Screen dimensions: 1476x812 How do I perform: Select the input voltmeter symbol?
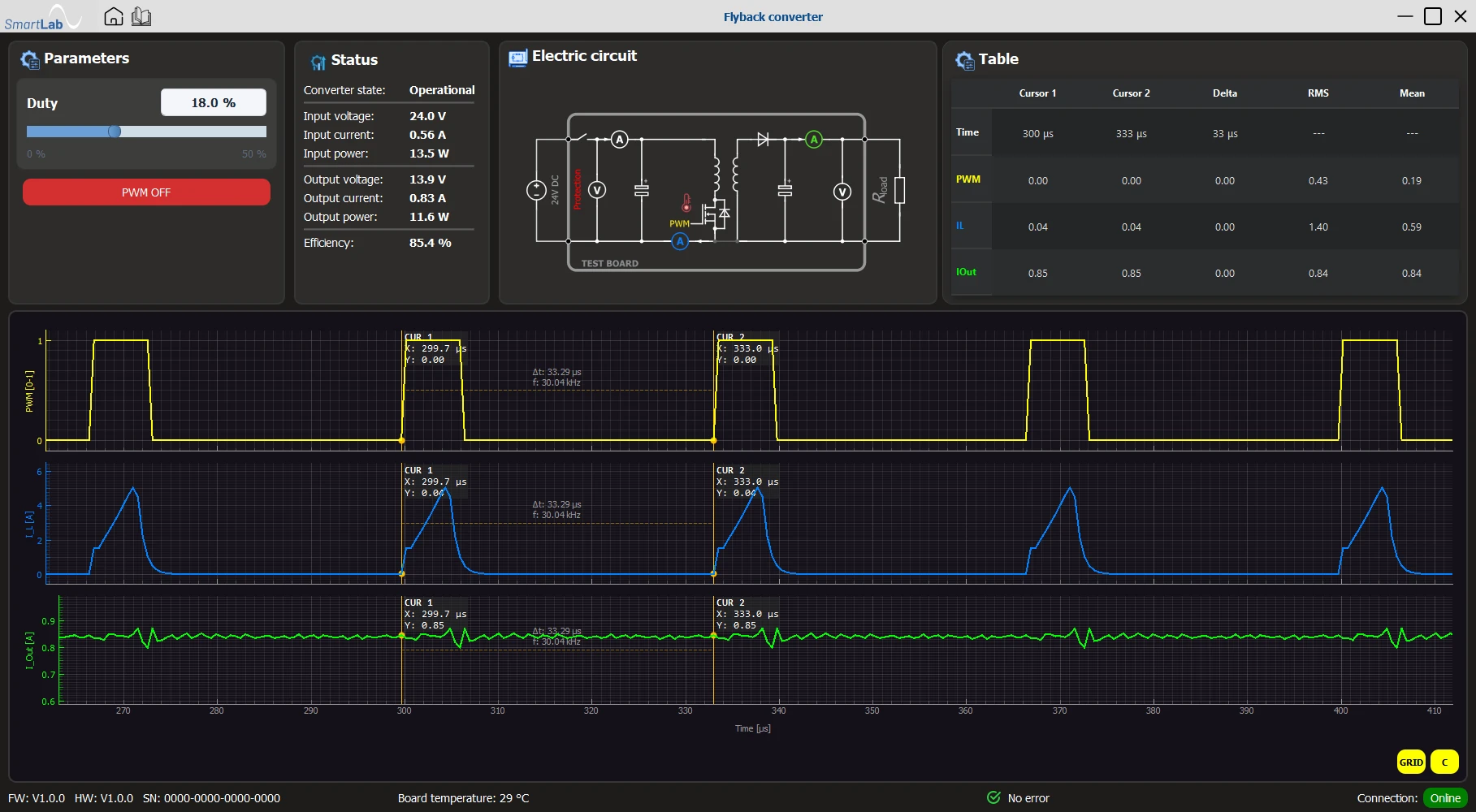coord(597,191)
